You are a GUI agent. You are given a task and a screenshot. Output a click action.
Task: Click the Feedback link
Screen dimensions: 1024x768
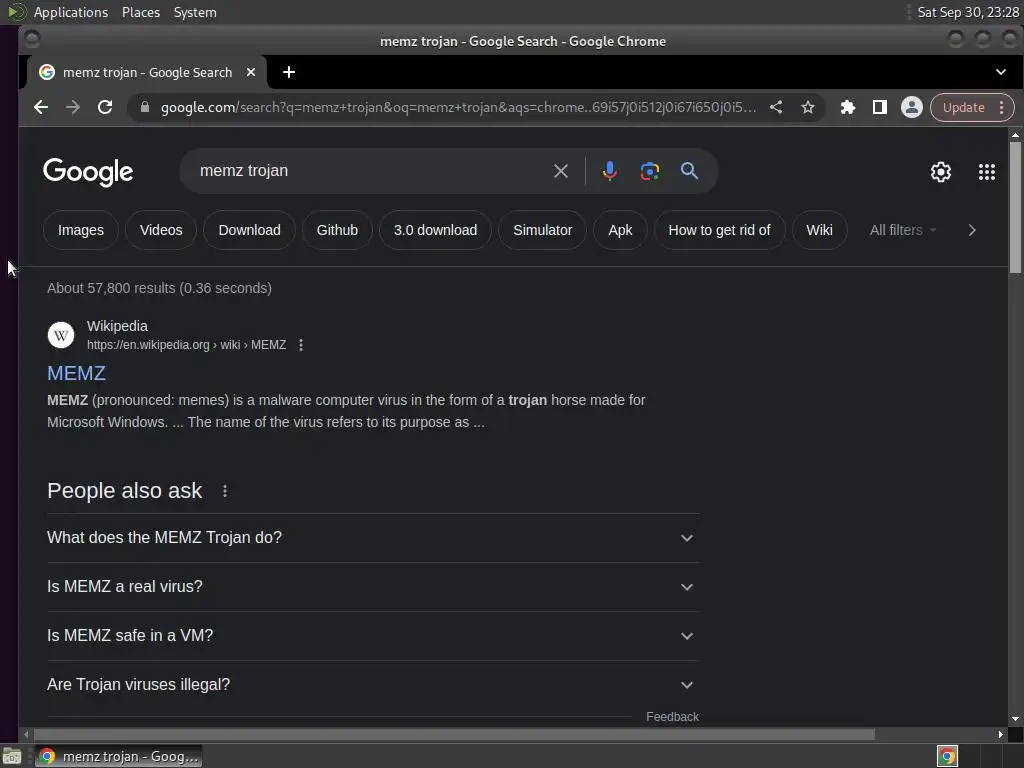672,716
